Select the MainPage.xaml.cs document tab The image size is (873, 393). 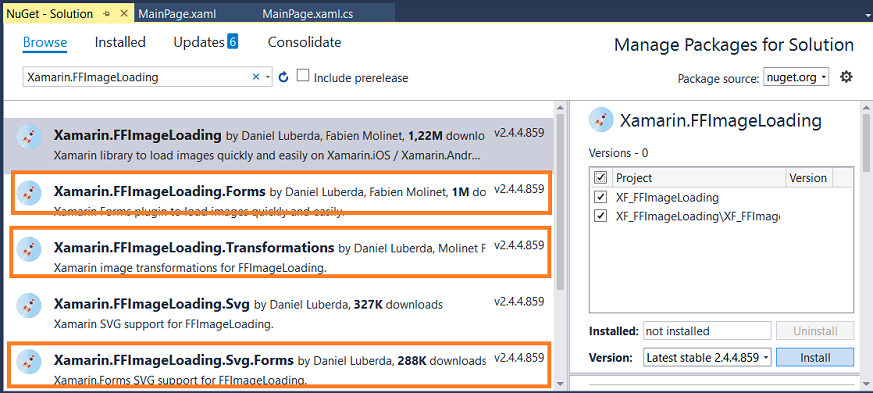point(307,14)
